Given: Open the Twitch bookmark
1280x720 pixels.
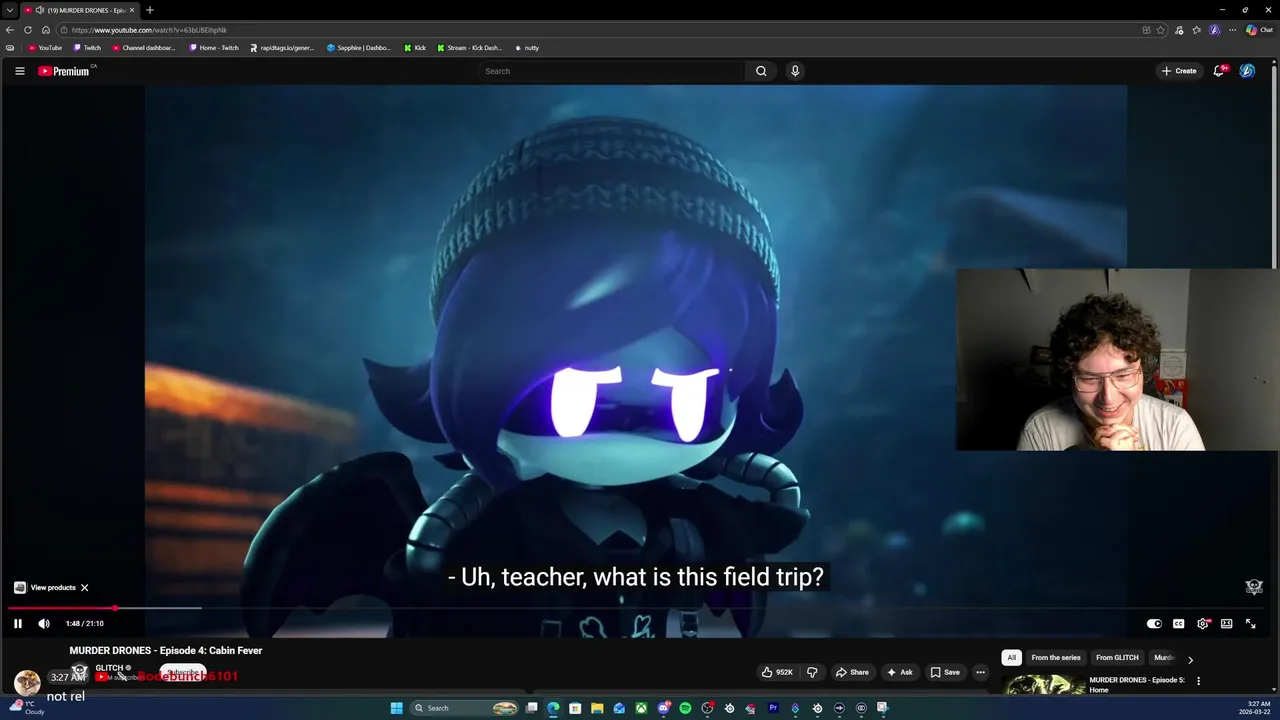Looking at the screenshot, I should pos(87,48).
